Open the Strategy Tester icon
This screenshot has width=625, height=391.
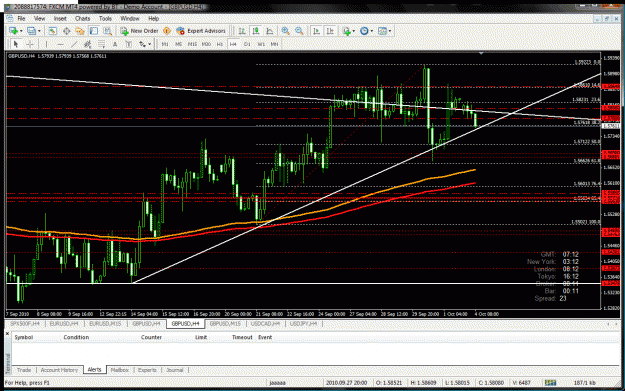(108, 31)
